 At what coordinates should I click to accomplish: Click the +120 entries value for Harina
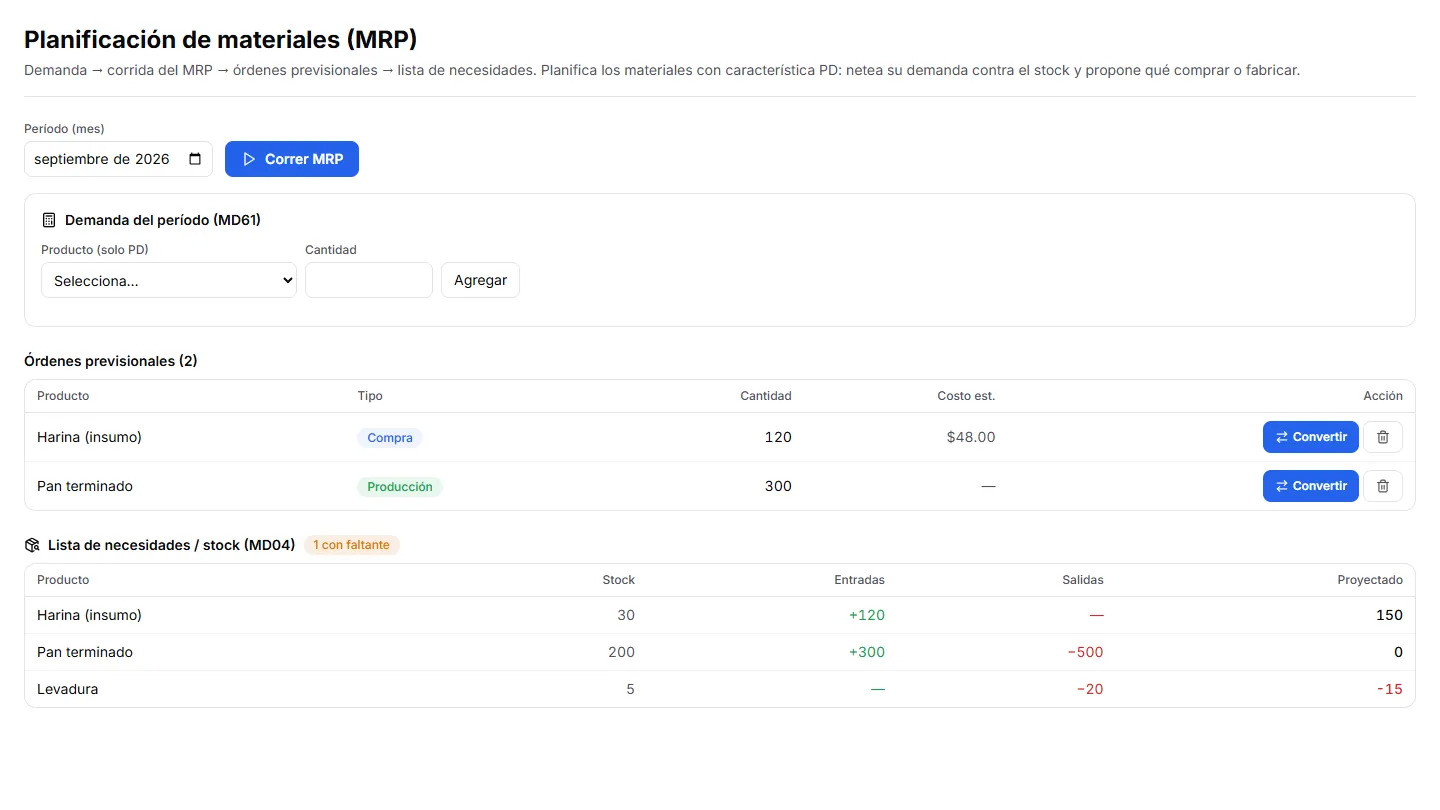867,615
